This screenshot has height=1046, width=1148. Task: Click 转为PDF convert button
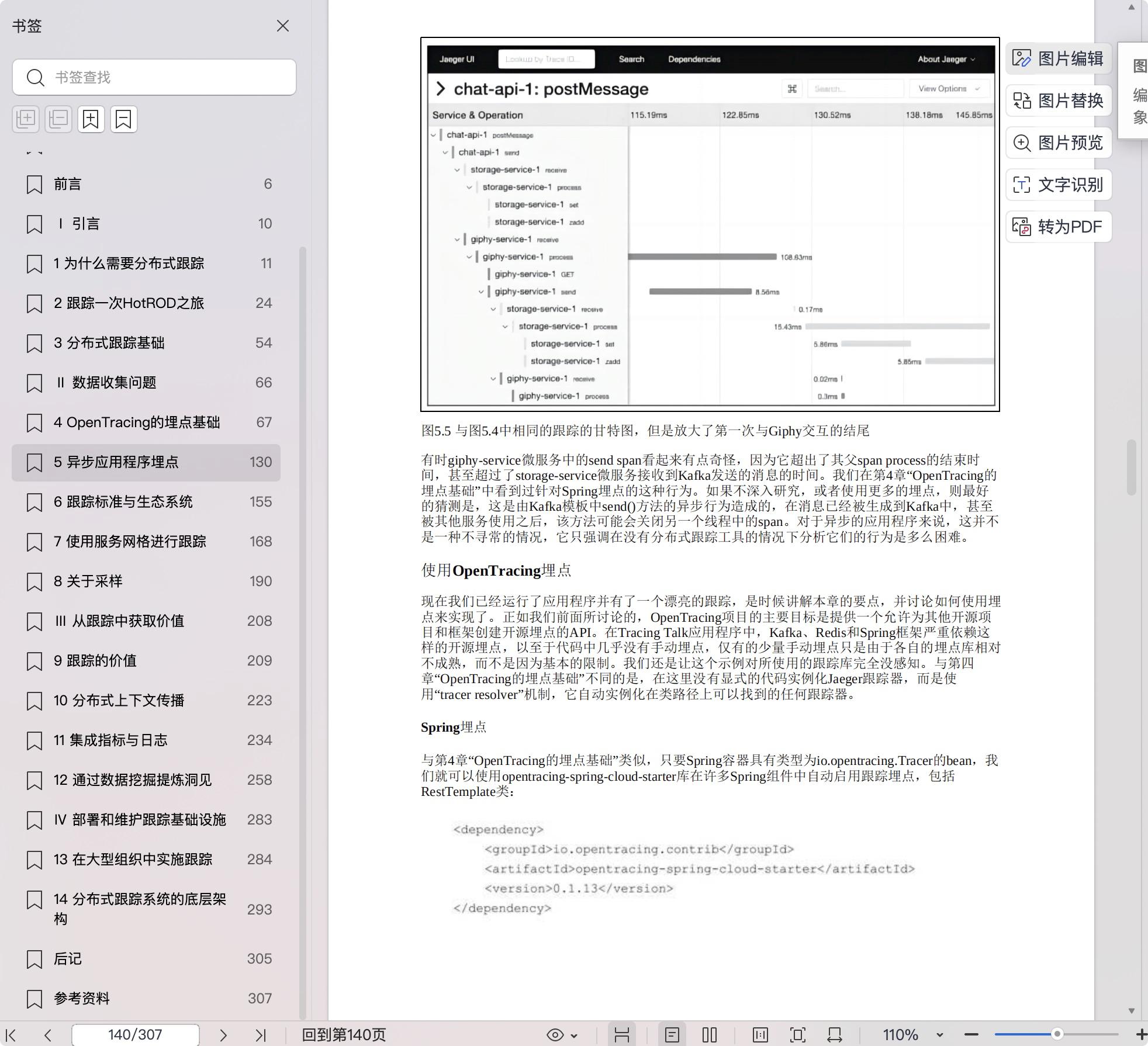point(1059,227)
